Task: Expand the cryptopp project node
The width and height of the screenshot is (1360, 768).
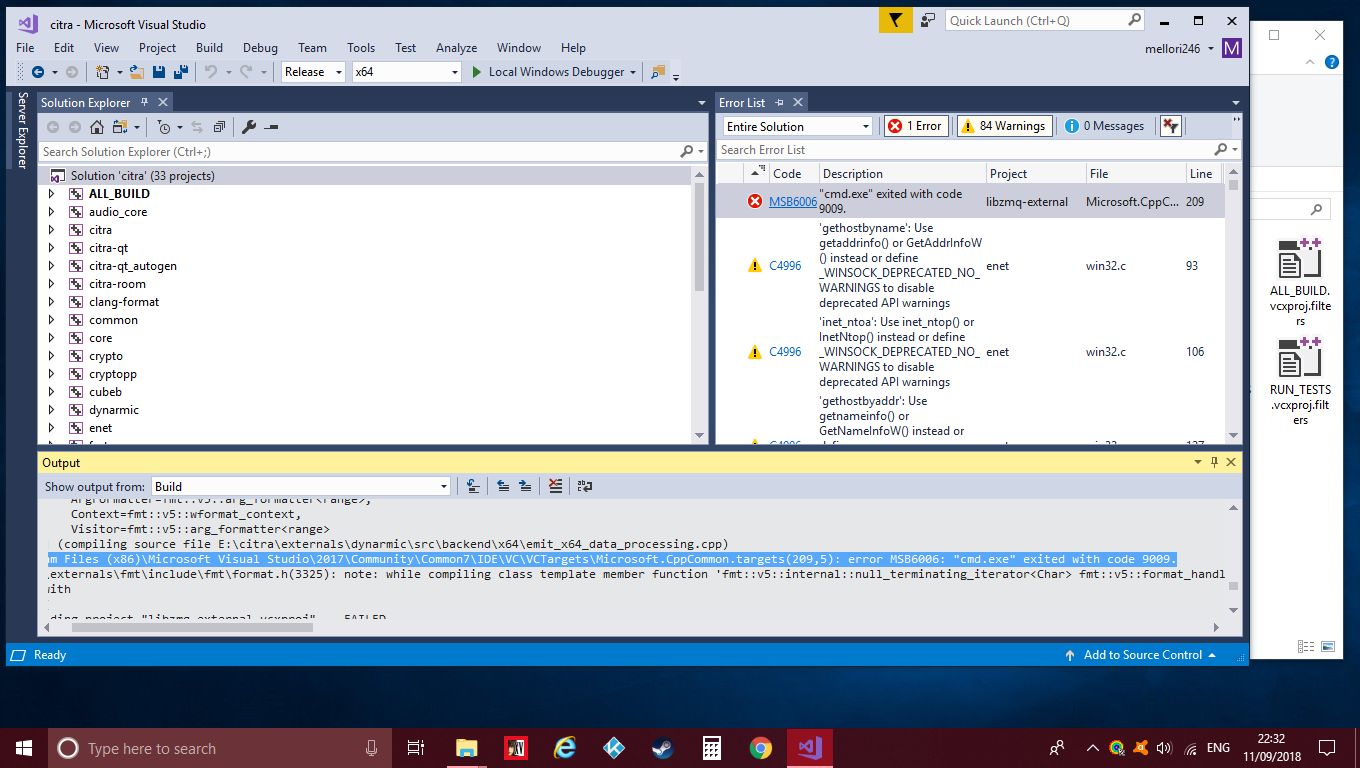Action: [52, 374]
